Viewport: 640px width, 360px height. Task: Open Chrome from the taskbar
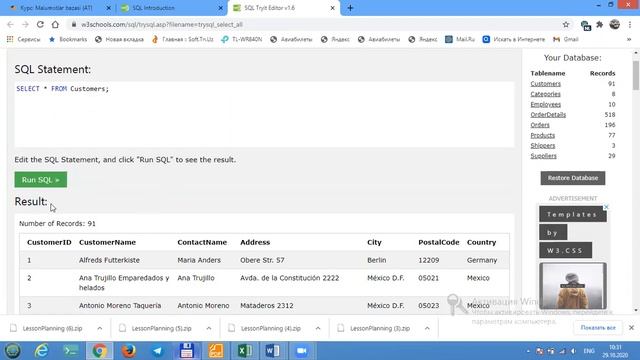99,351
